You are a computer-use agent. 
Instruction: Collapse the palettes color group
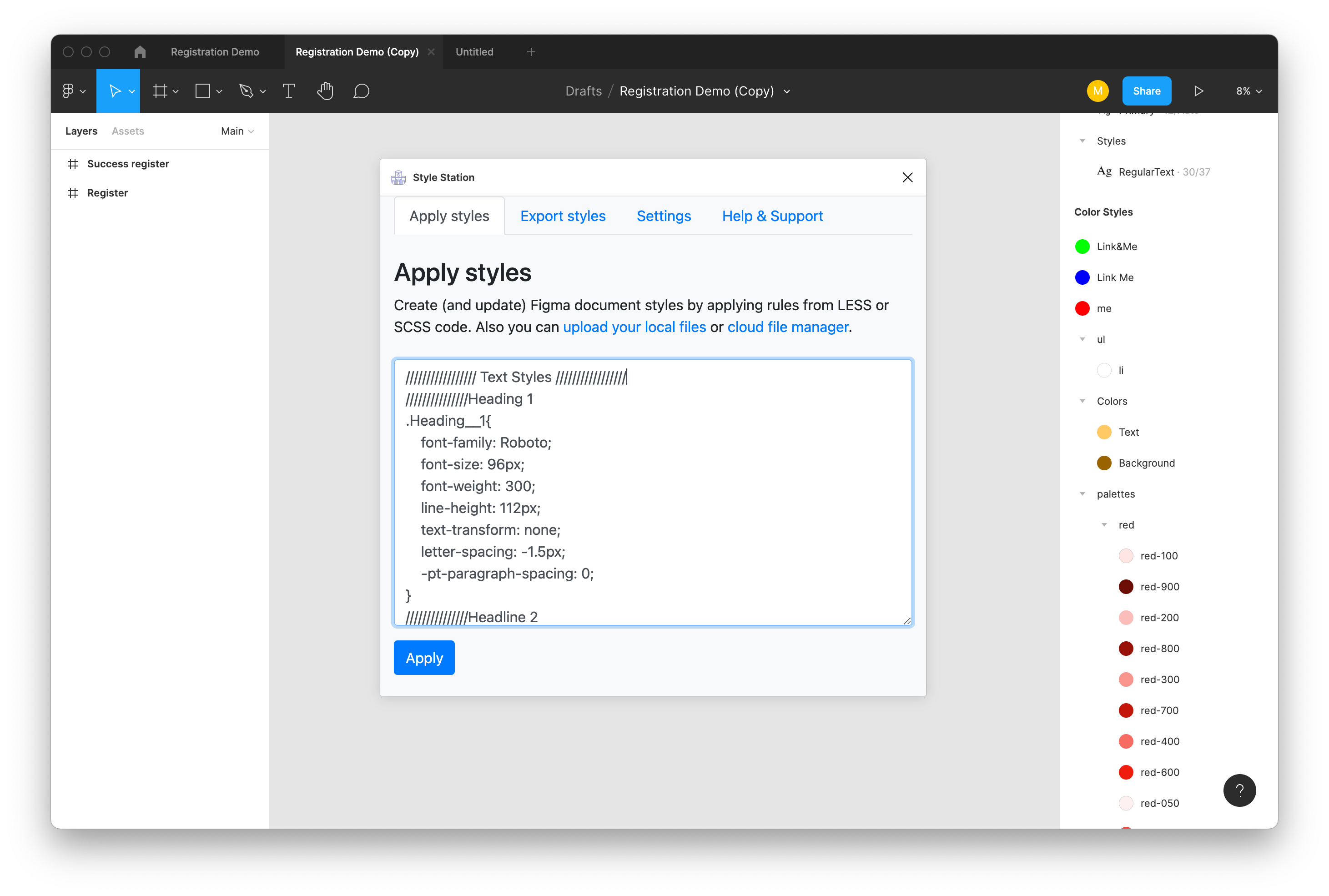click(1082, 494)
